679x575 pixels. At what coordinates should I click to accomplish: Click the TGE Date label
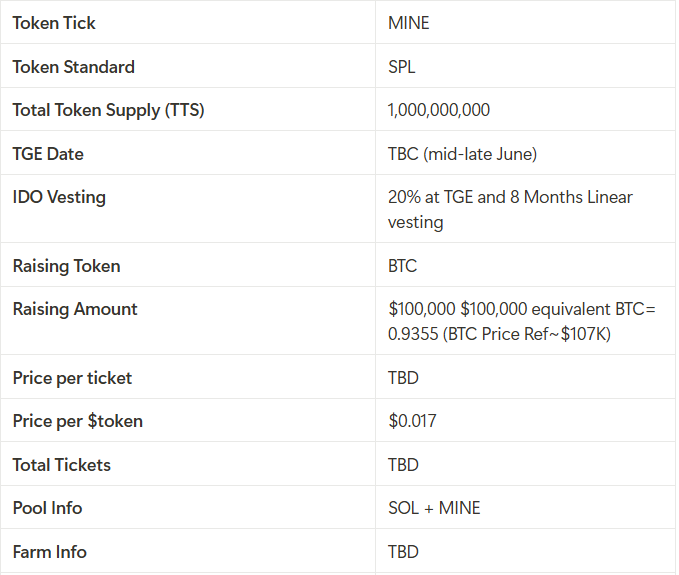pyautogui.click(x=48, y=154)
